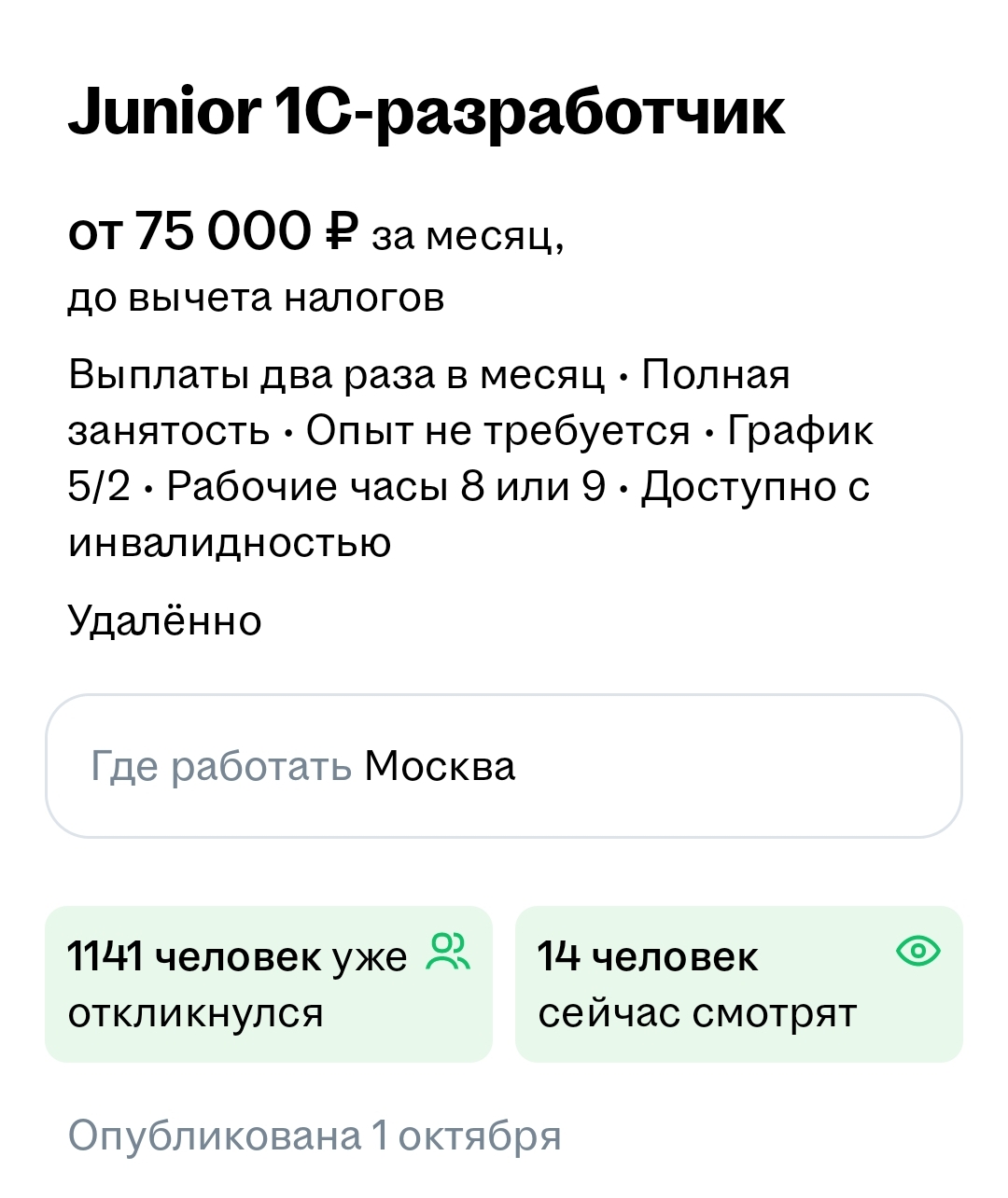Click "Рабочие часы 8 или 9" text
Screen dimensions: 1008x1198
(385, 487)
